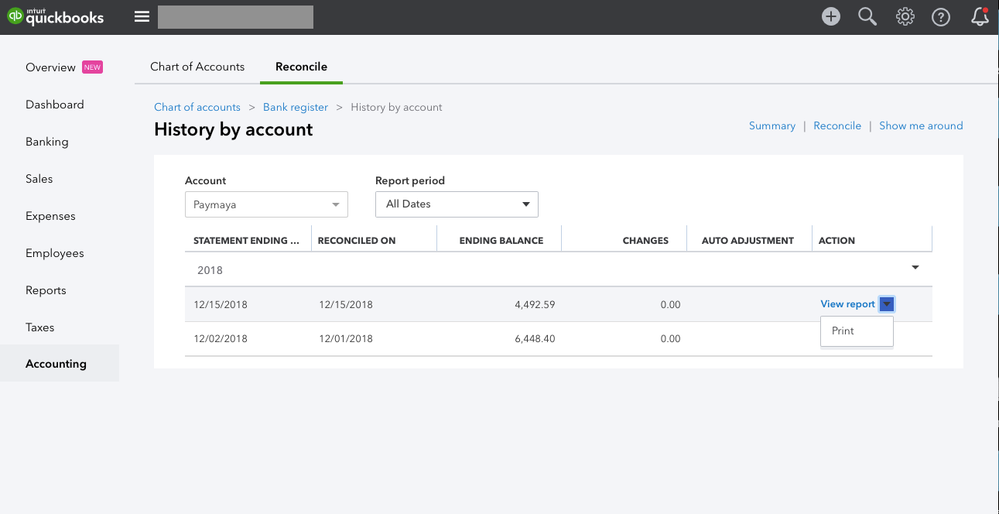Open the search magnifier icon
999x514 pixels.
click(x=867, y=17)
